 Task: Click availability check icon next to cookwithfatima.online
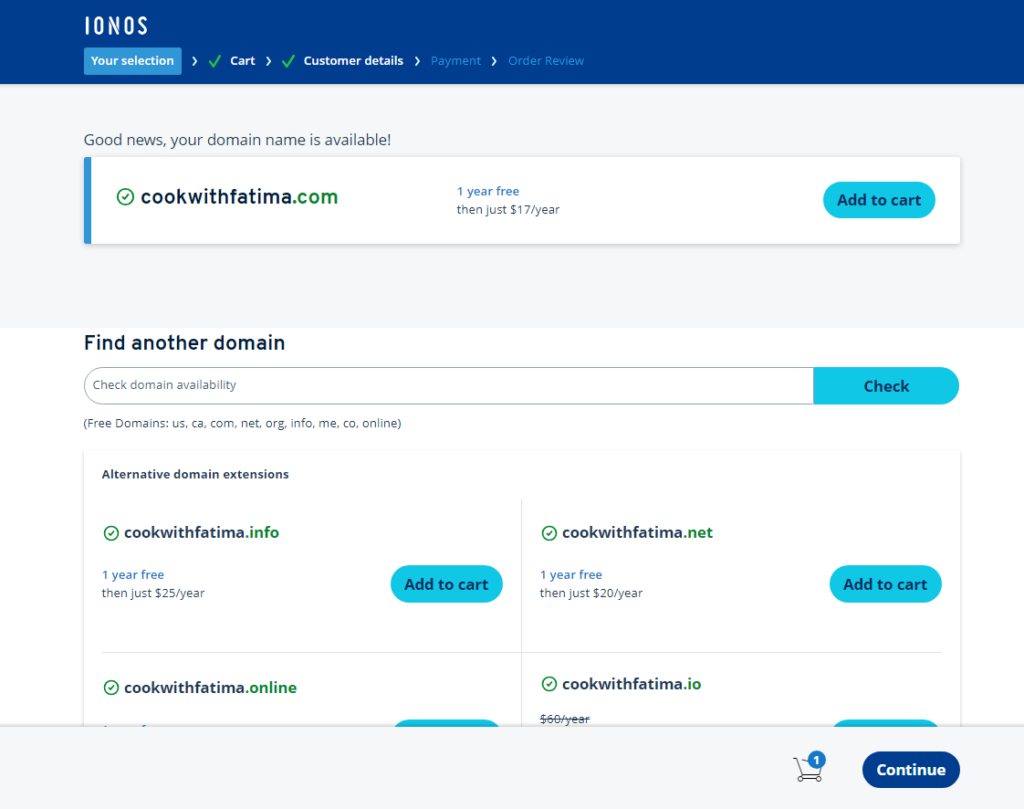click(111, 688)
